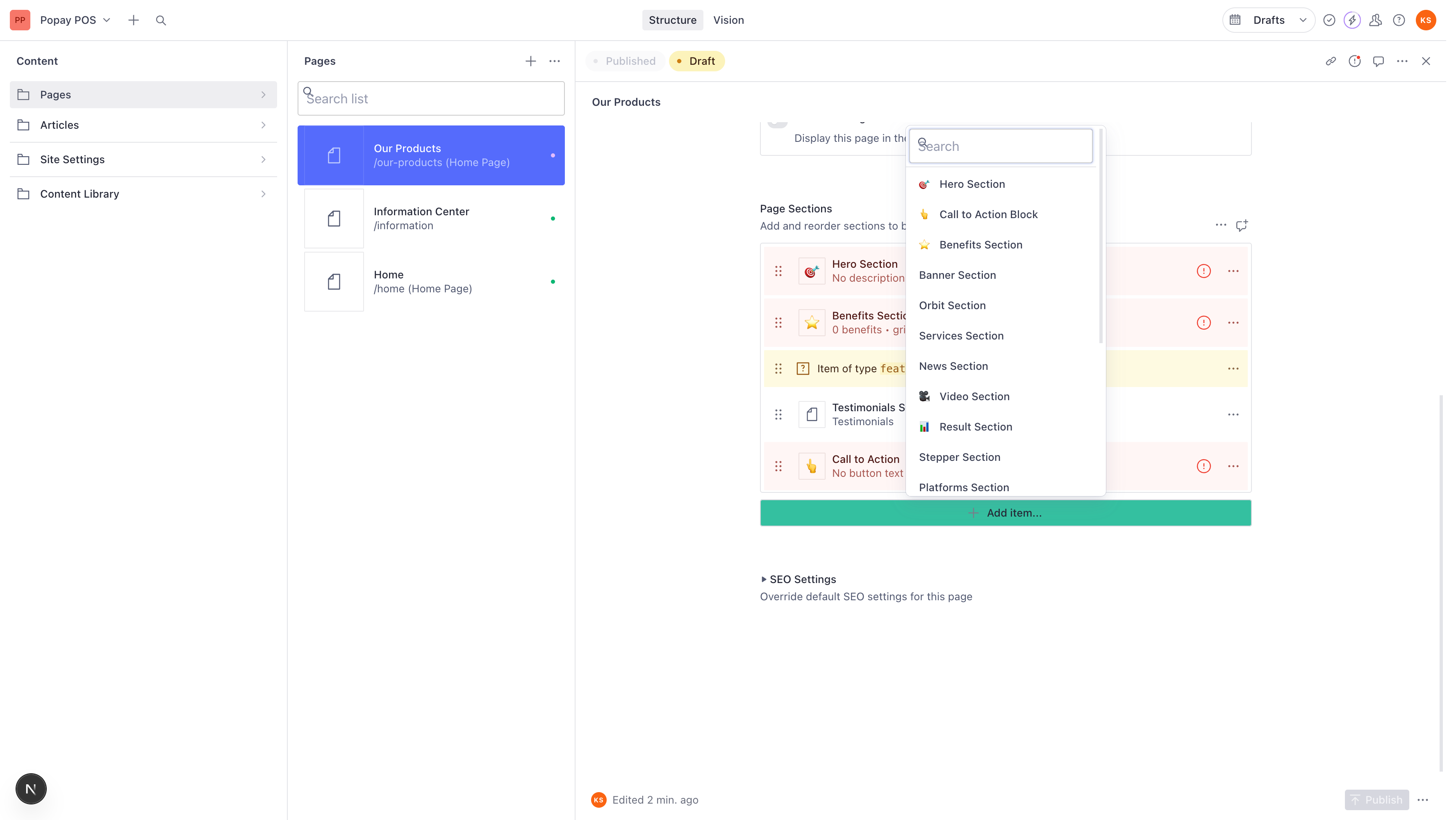Screen dimensions: 1456x820
Task: Open the Site Settings folder
Action: point(143,159)
